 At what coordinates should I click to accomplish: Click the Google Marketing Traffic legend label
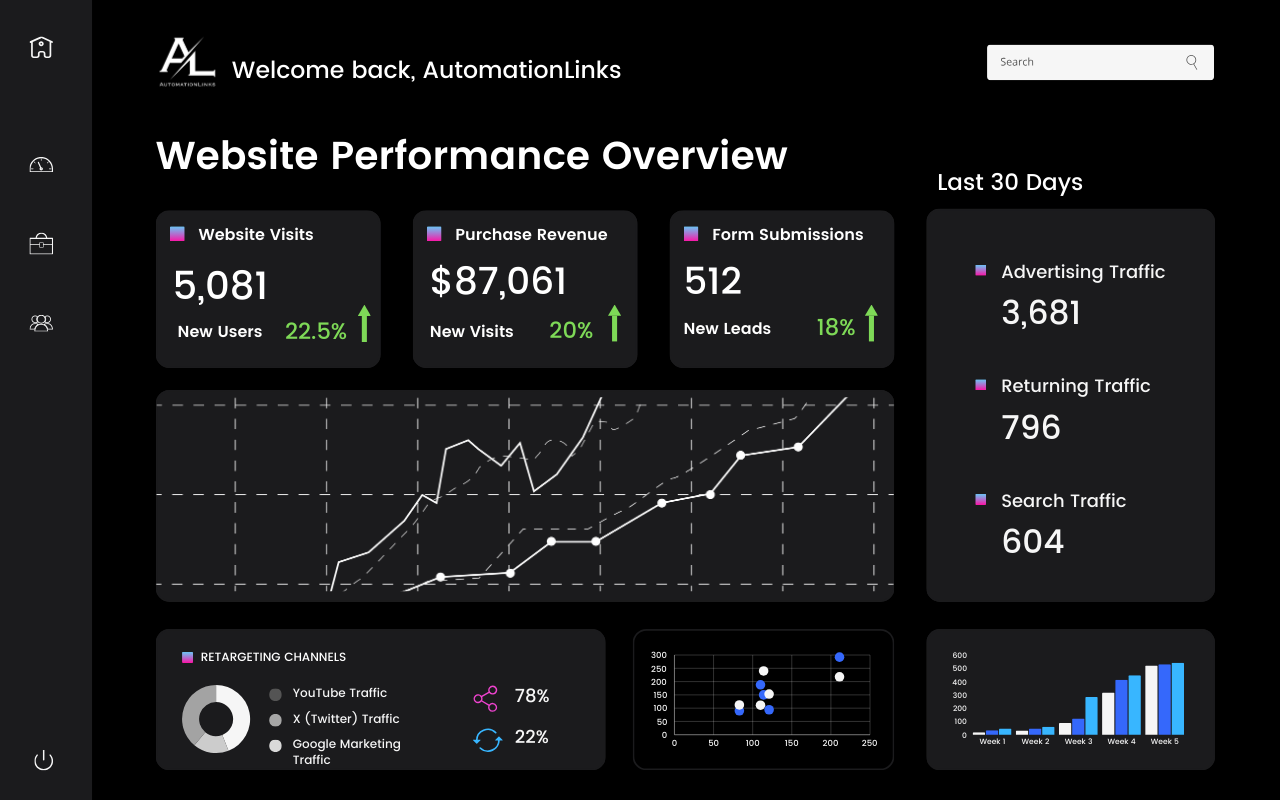tap(346, 752)
